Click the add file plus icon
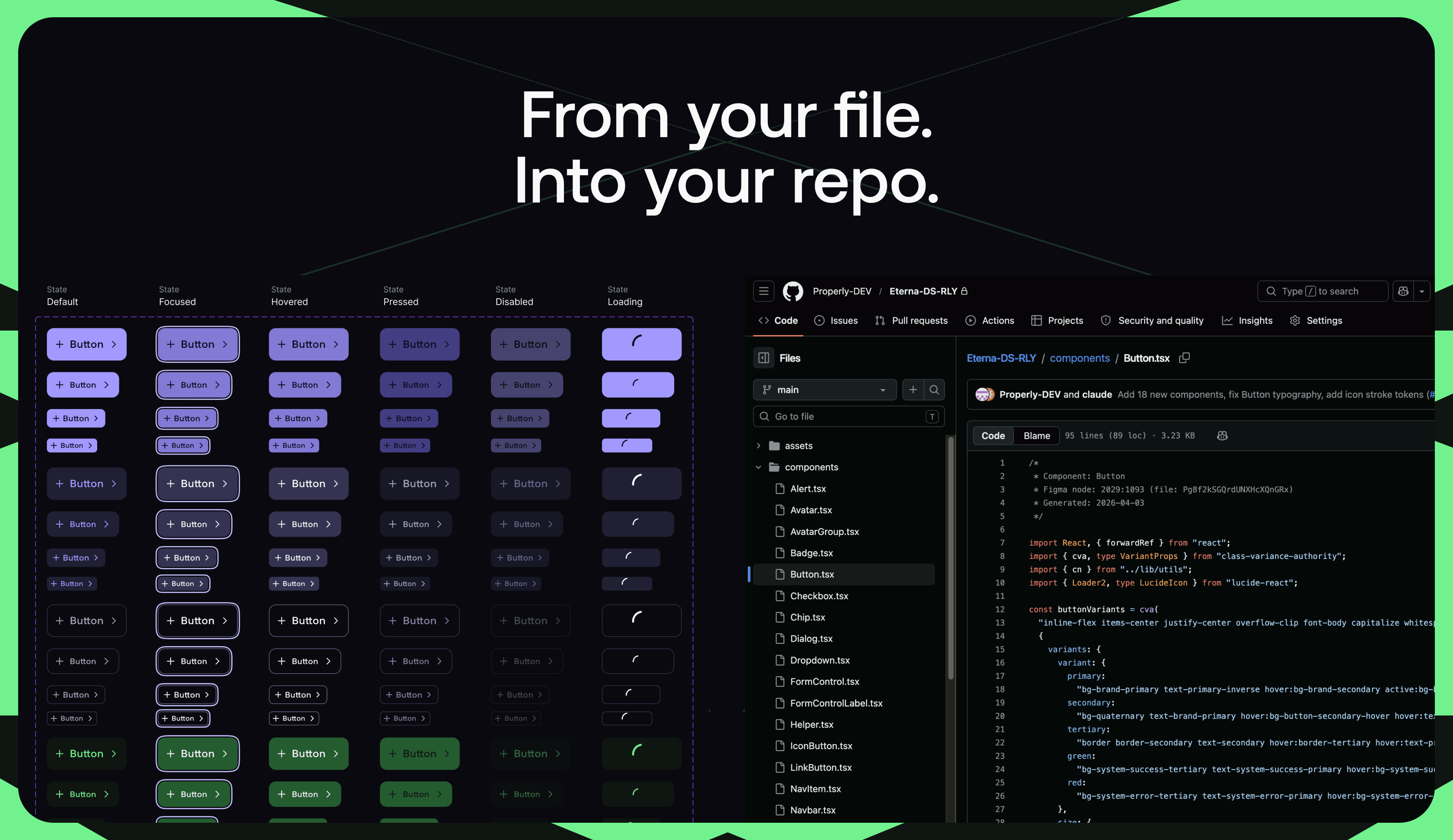 pos(913,390)
